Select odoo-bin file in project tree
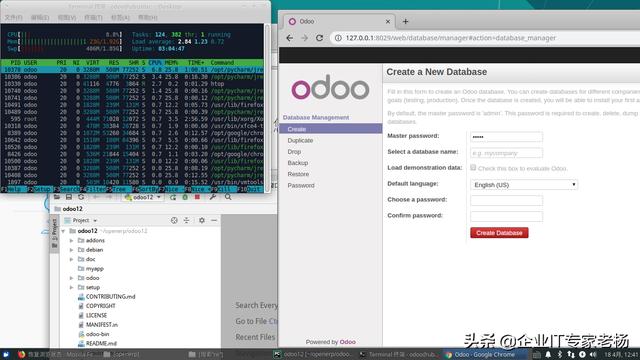 (97, 334)
